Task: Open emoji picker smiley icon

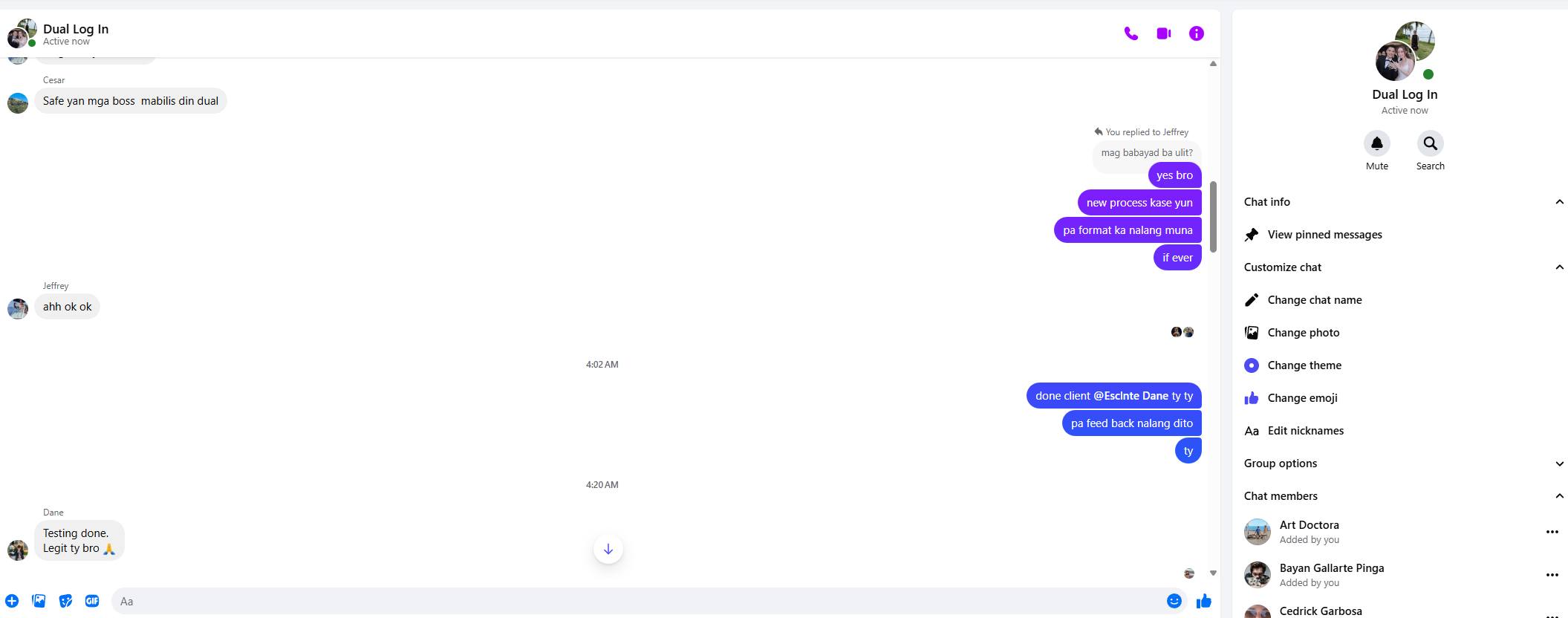Action: tap(1174, 601)
